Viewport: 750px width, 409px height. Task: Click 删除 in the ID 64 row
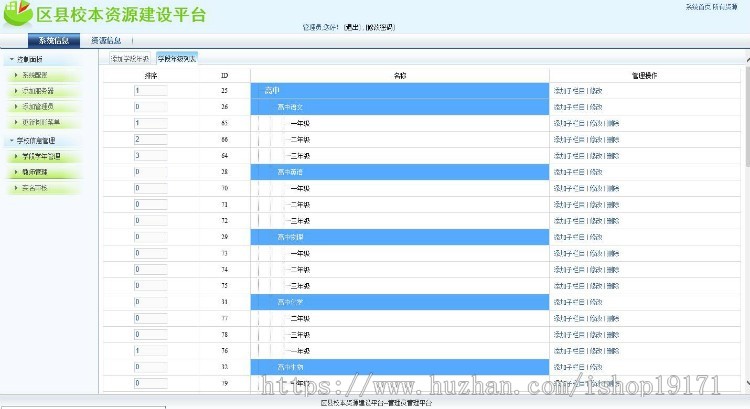[614, 156]
